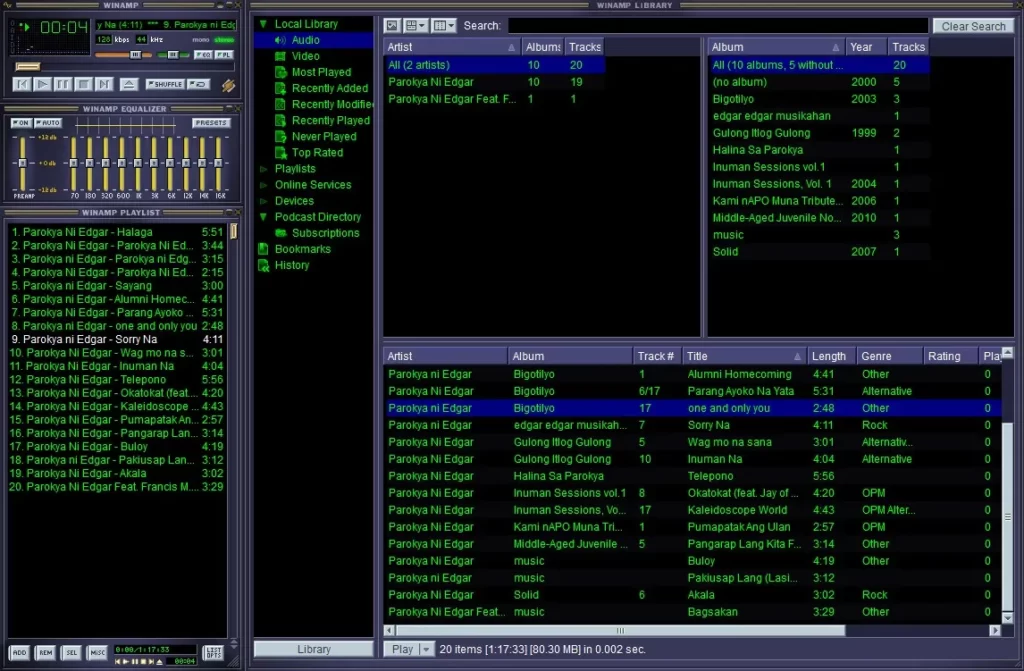Screen dimensions: 1024x671
Task: Select track titled Bagsakan in track list
Action: pos(692,612)
